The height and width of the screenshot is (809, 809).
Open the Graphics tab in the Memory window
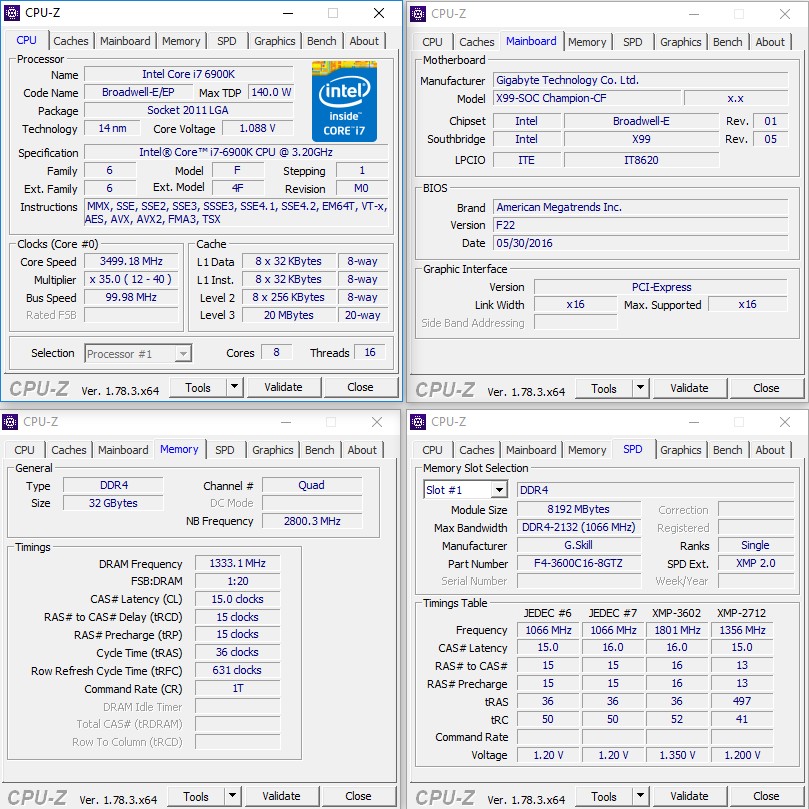coord(273,450)
